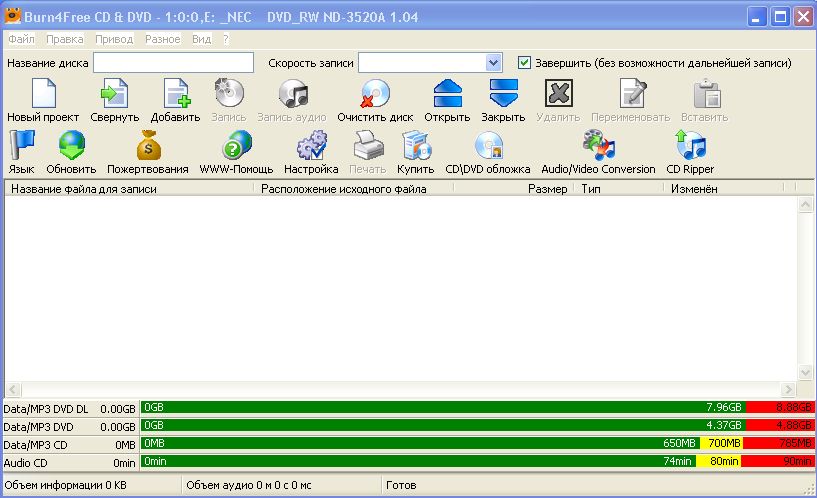The height and width of the screenshot is (498, 817).
Task: Click the horizontal scrollbar left arrow
Action: [x=13, y=389]
